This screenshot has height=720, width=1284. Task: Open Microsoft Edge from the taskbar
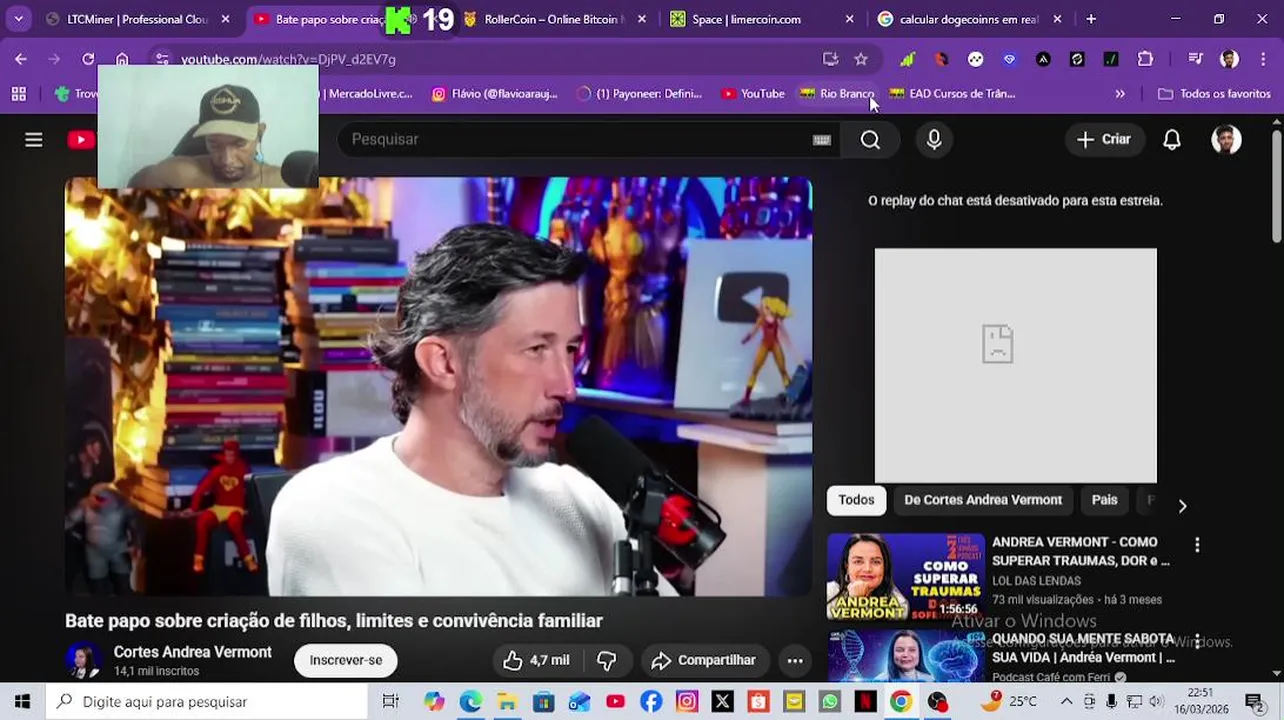pyautogui.click(x=471, y=702)
